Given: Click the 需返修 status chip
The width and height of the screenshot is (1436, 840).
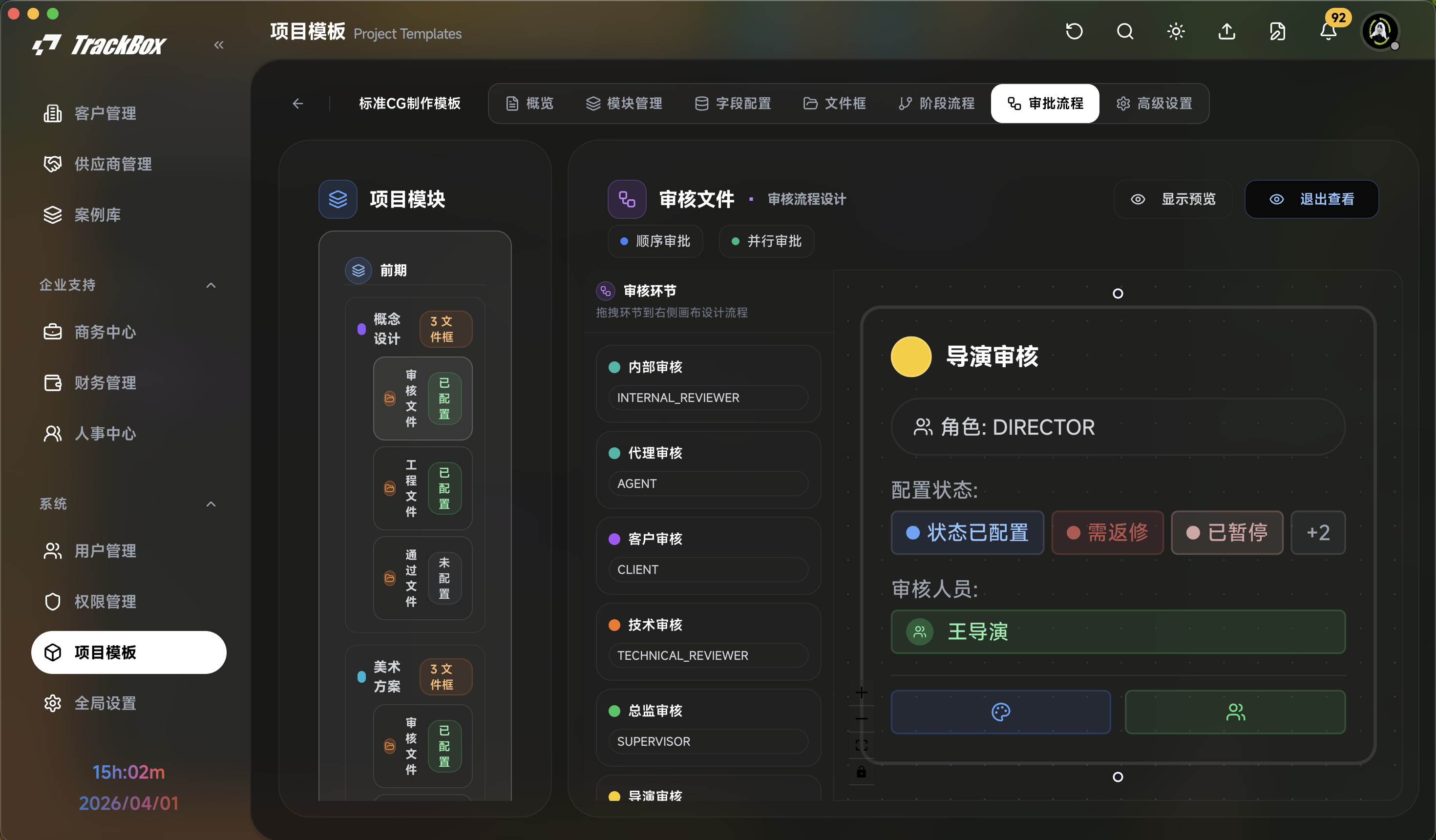Looking at the screenshot, I should [x=1107, y=532].
